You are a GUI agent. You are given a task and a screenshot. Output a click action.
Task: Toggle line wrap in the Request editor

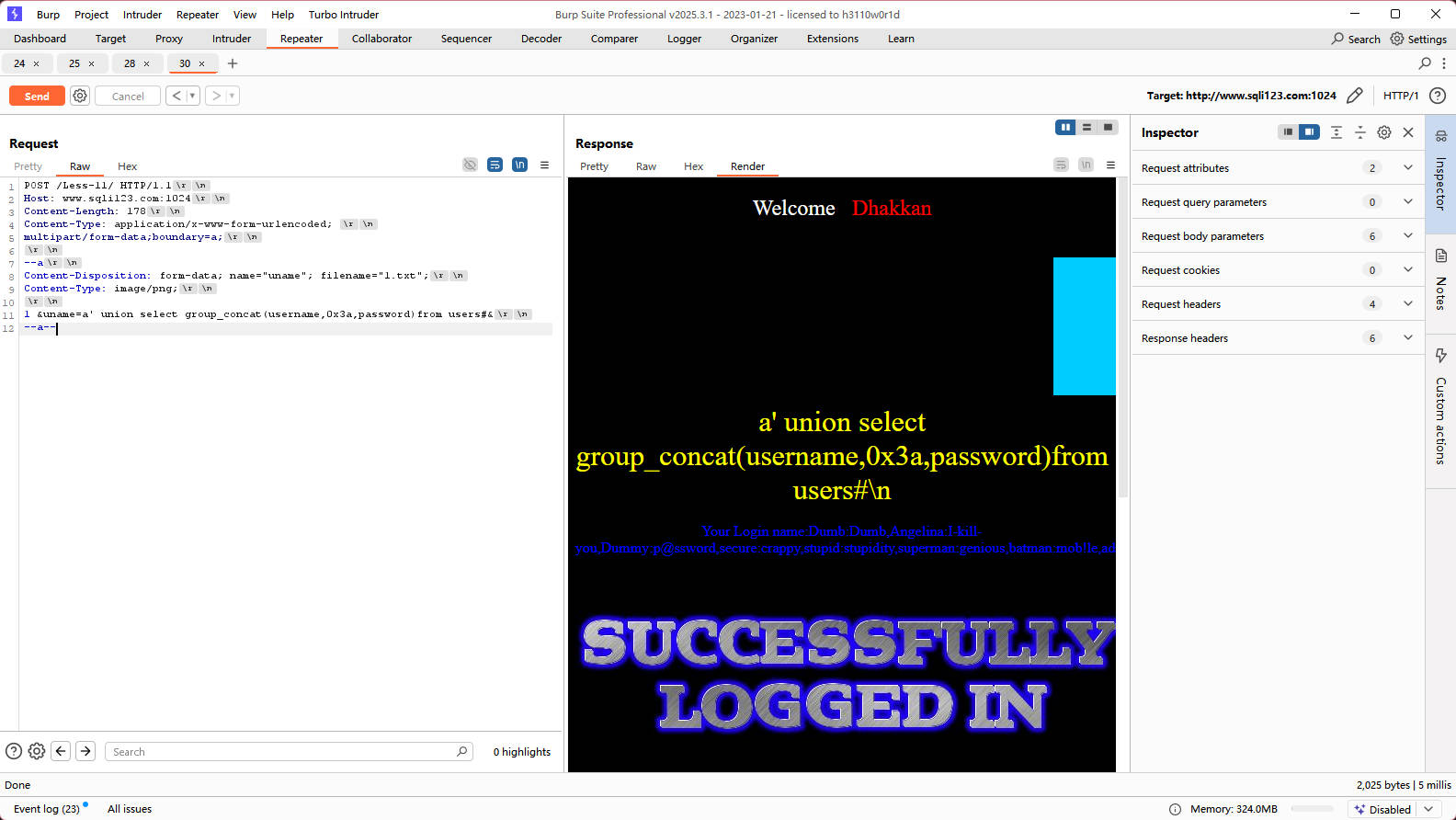pos(495,165)
